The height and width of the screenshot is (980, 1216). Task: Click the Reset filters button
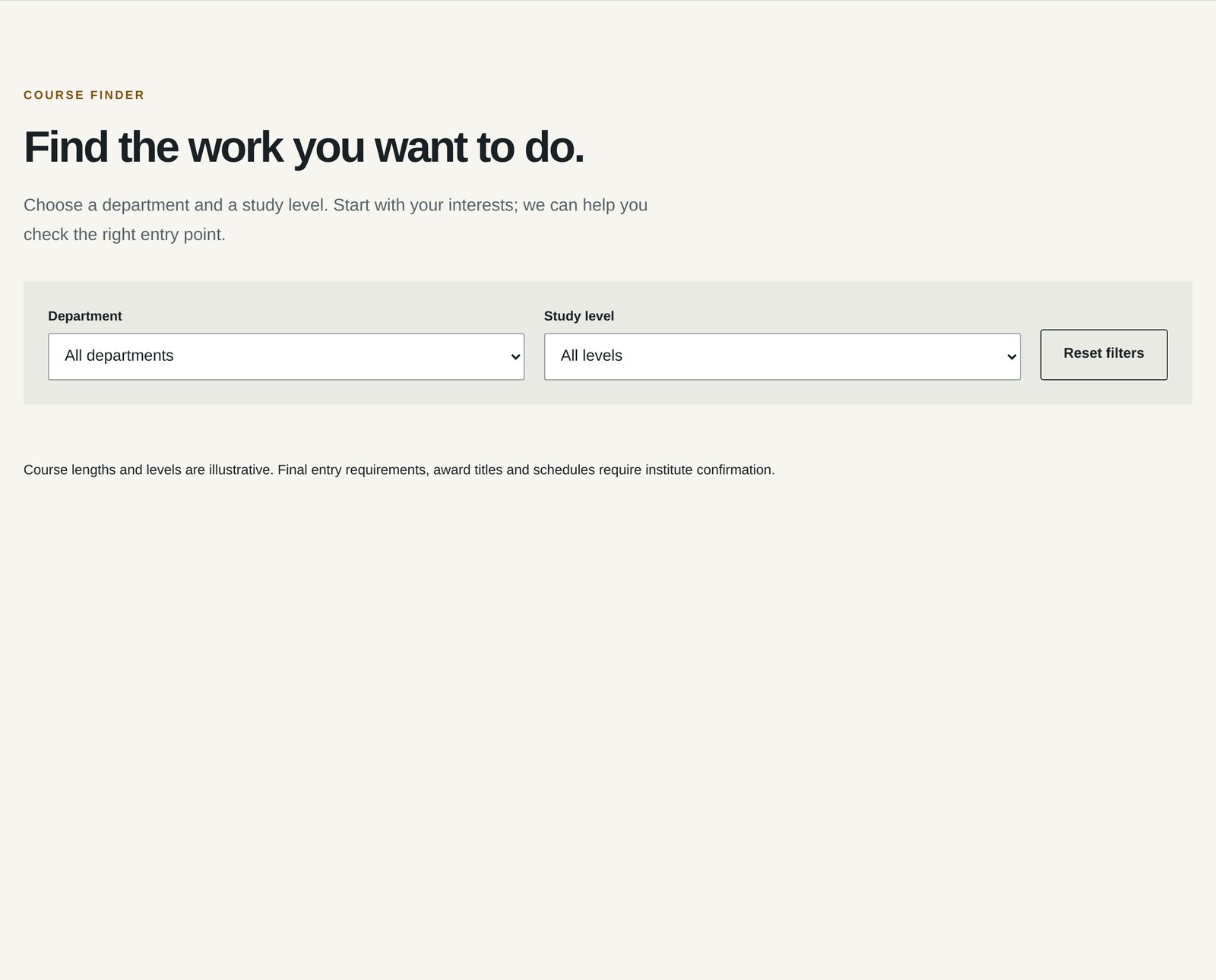pos(1104,354)
